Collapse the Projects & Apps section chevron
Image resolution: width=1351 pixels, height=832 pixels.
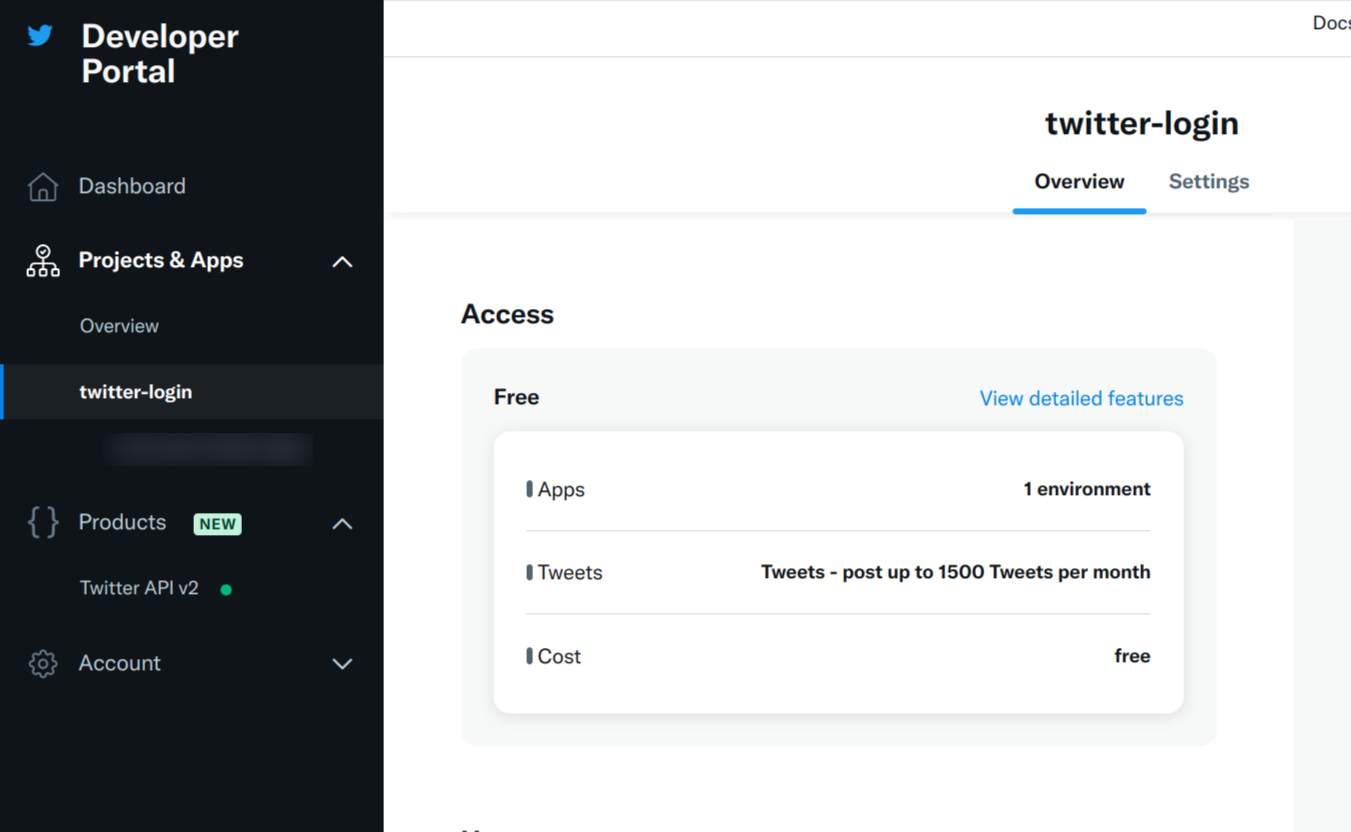[342, 262]
